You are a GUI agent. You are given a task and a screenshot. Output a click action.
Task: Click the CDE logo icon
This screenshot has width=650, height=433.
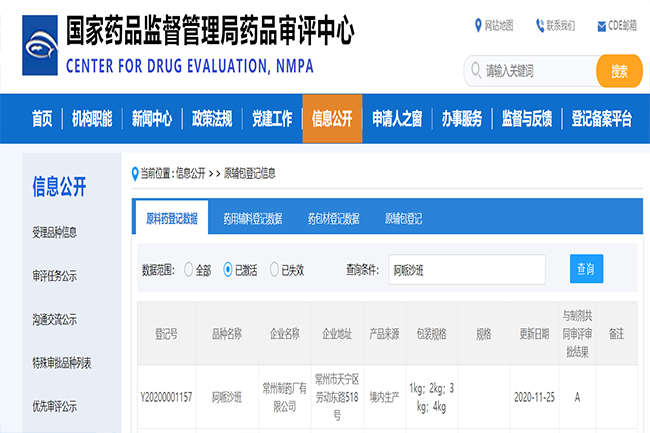[33, 45]
